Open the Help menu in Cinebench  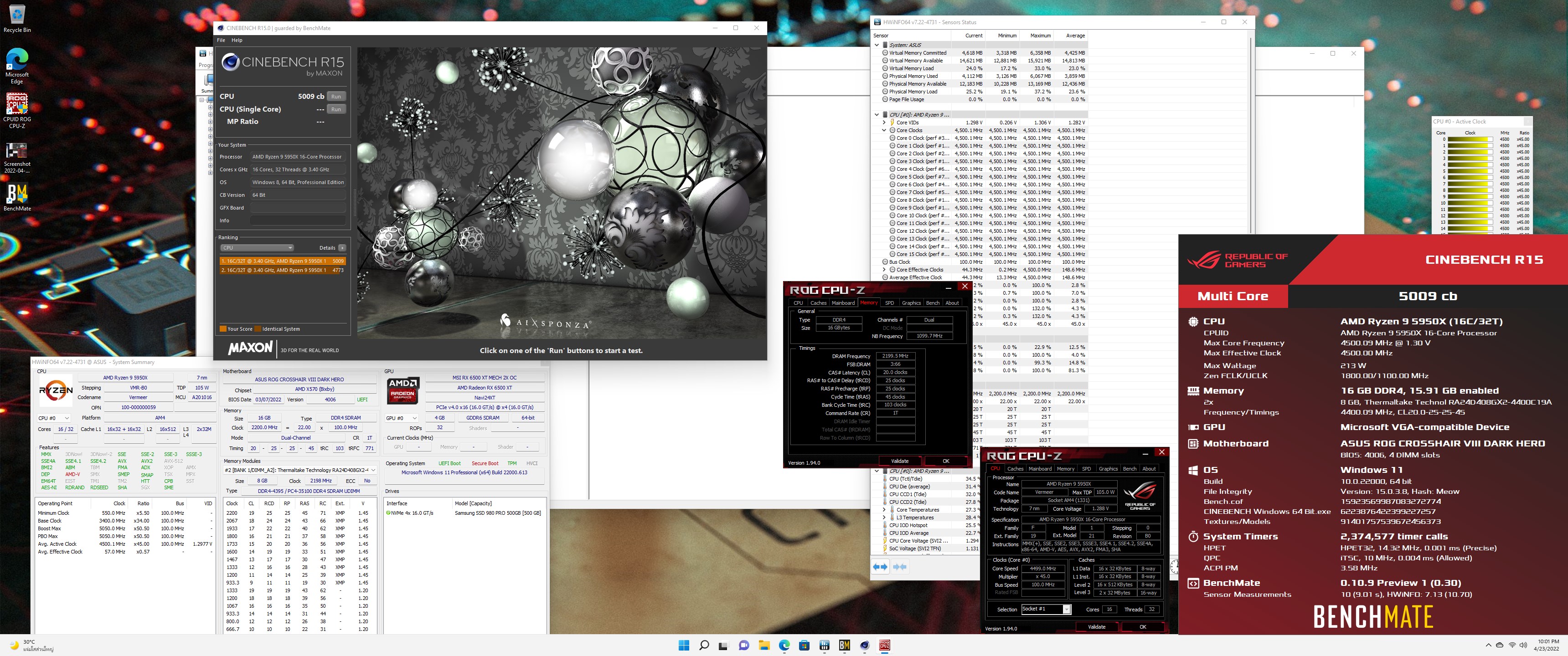[x=237, y=40]
